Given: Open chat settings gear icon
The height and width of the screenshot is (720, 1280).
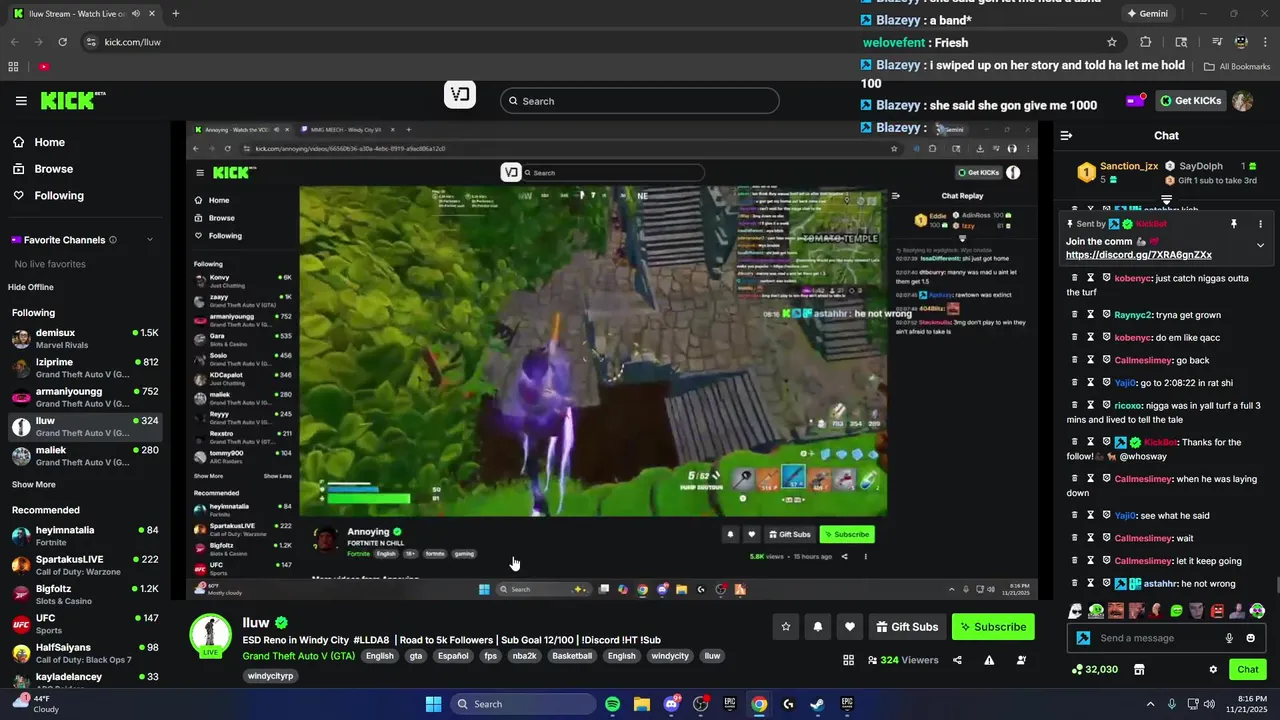Looking at the screenshot, I should coord(1213,669).
